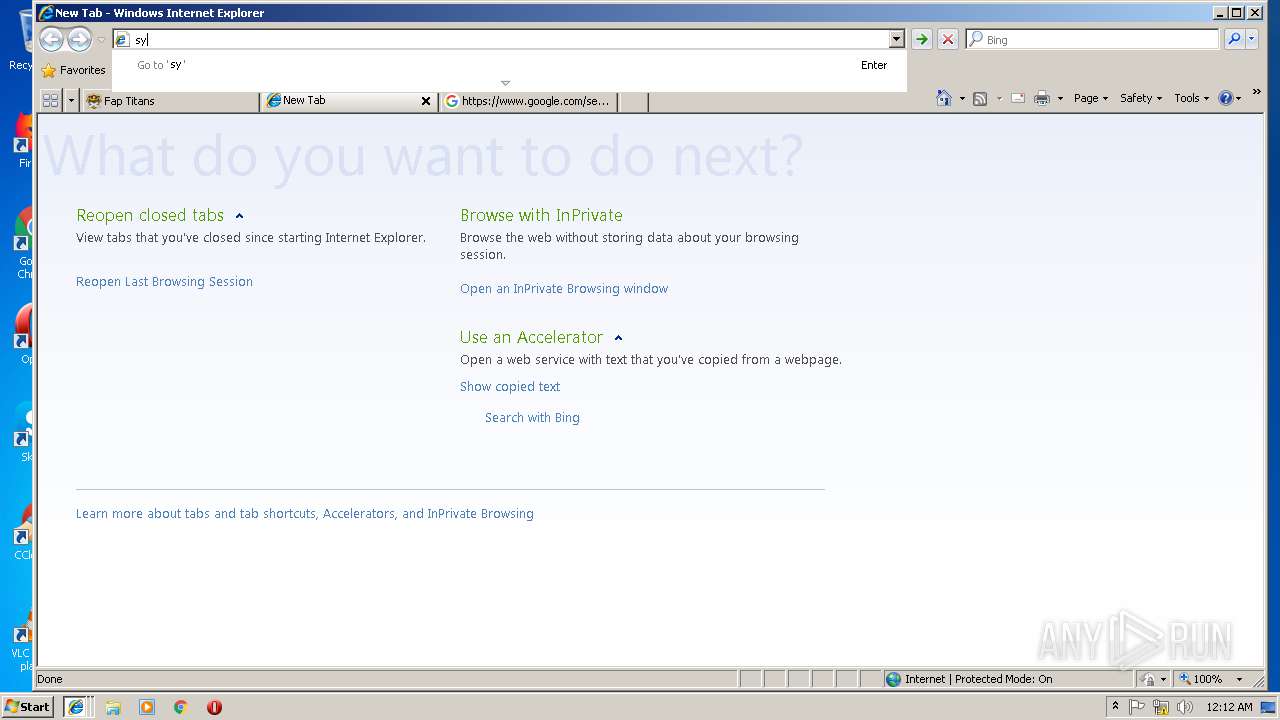Go forward with the Forward arrow button
Image resolution: width=1280 pixels, height=720 pixels.
tap(79, 39)
